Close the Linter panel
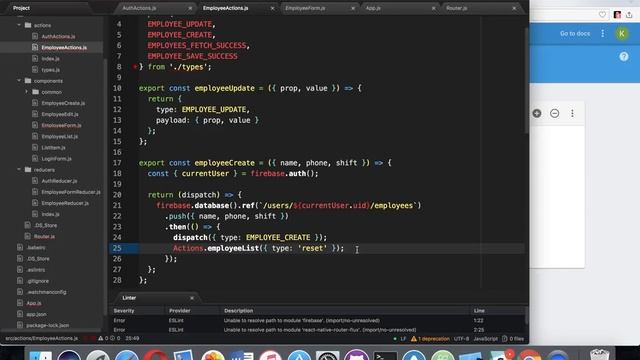 192,298
